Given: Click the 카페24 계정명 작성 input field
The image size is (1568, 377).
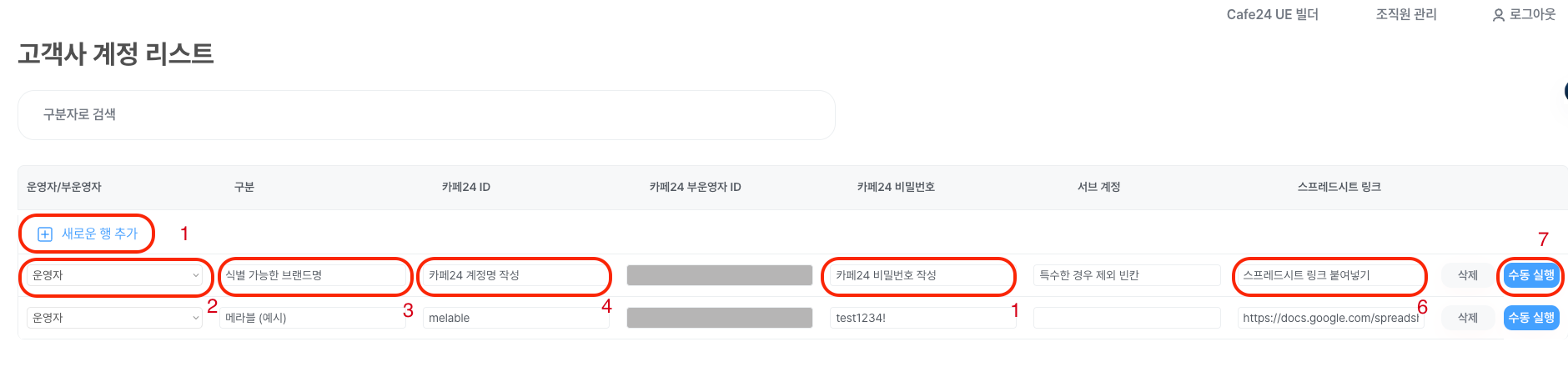Looking at the screenshot, I should click(515, 275).
